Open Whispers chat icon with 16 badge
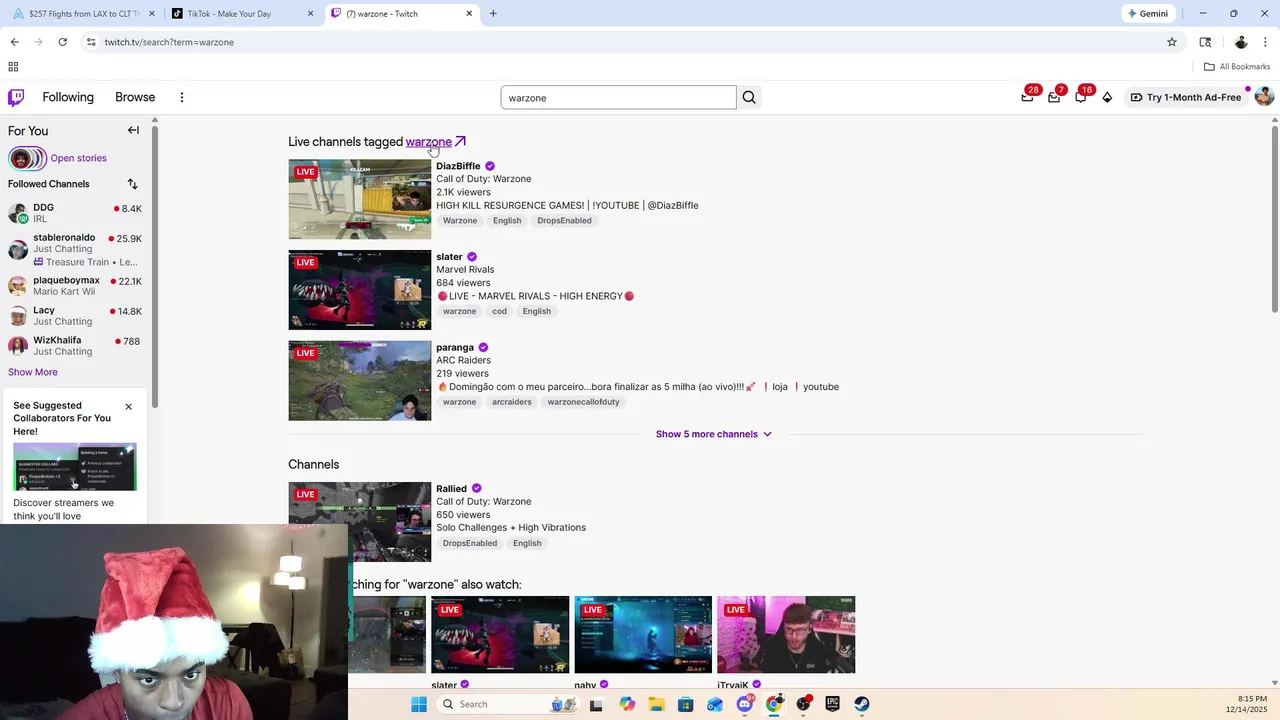 (x=1081, y=97)
